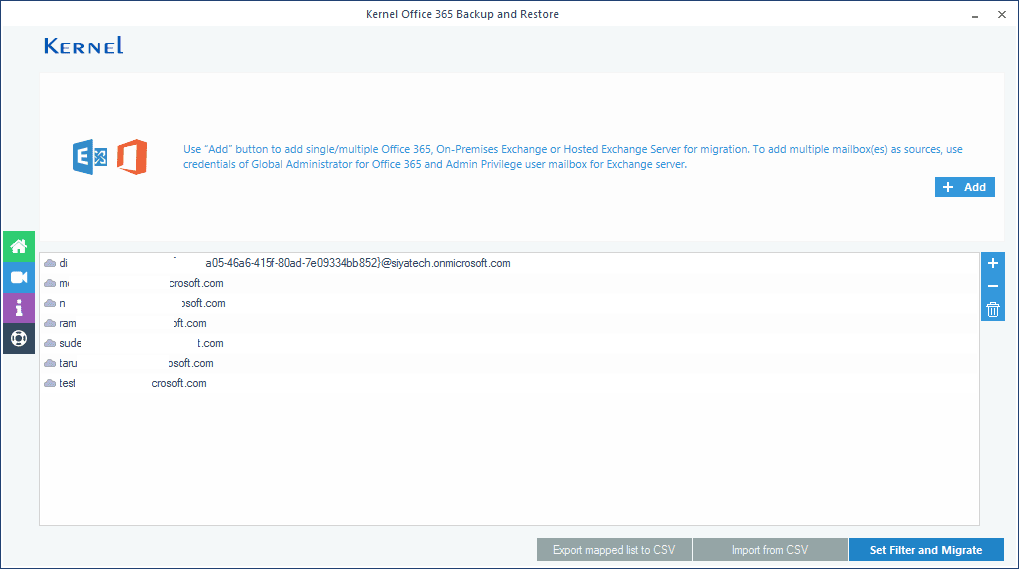Select the siyatech.onmicrosoft.com mailbox row
The width and height of the screenshot is (1019, 569).
click(510, 263)
